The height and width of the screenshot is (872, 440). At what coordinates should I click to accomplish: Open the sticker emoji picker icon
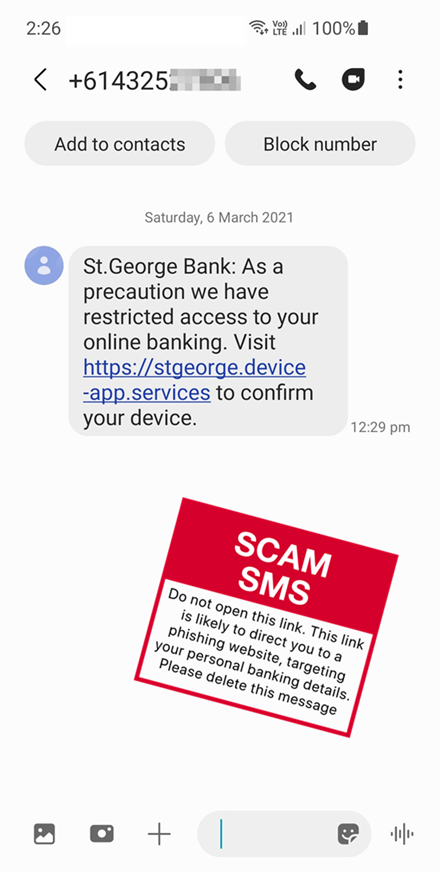(x=348, y=834)
